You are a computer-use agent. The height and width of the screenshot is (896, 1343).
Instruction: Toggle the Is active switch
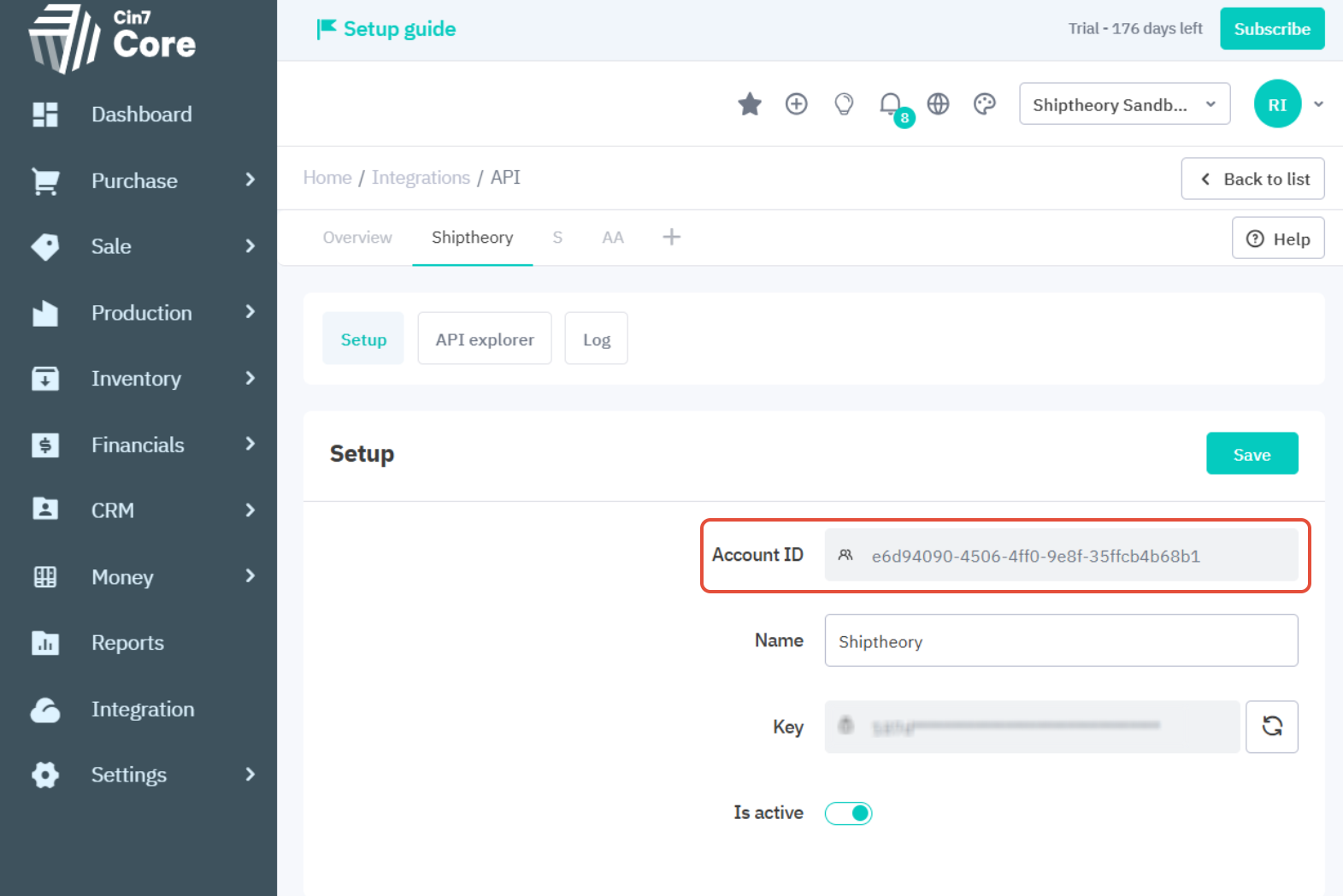coord(848,813)
